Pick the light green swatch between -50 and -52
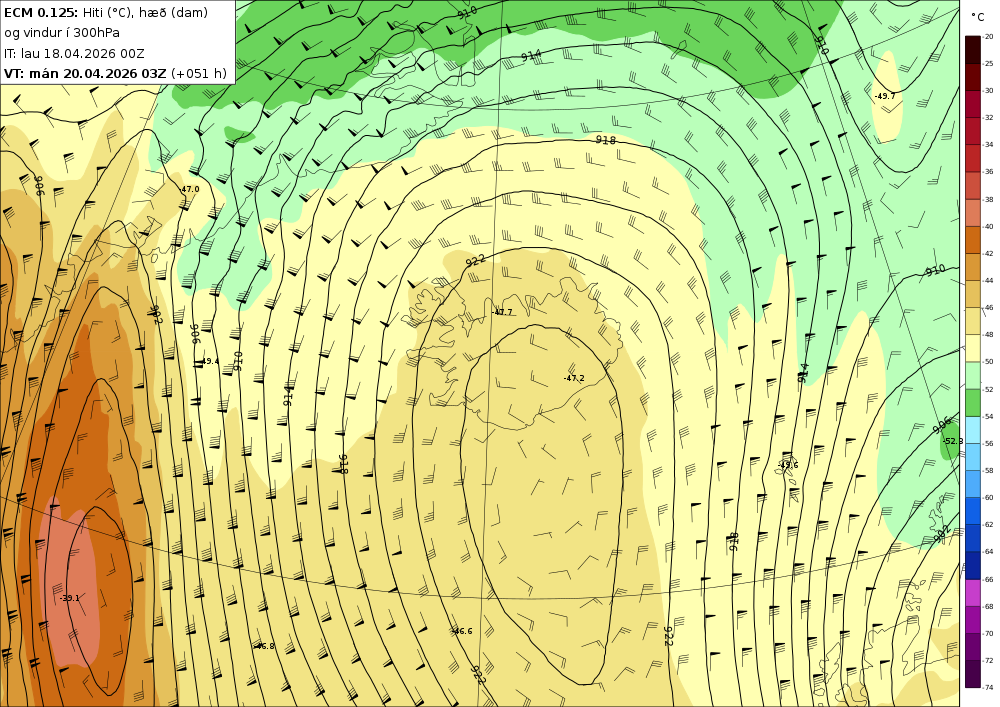 (x=973, y=375)
